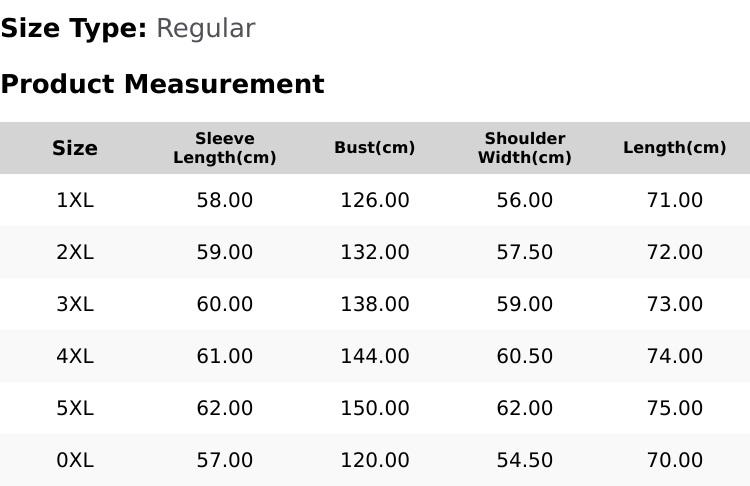Screen dimensions: 750x486
Task: Click the 61.00 sleeve length value
Action: [225, 356]
